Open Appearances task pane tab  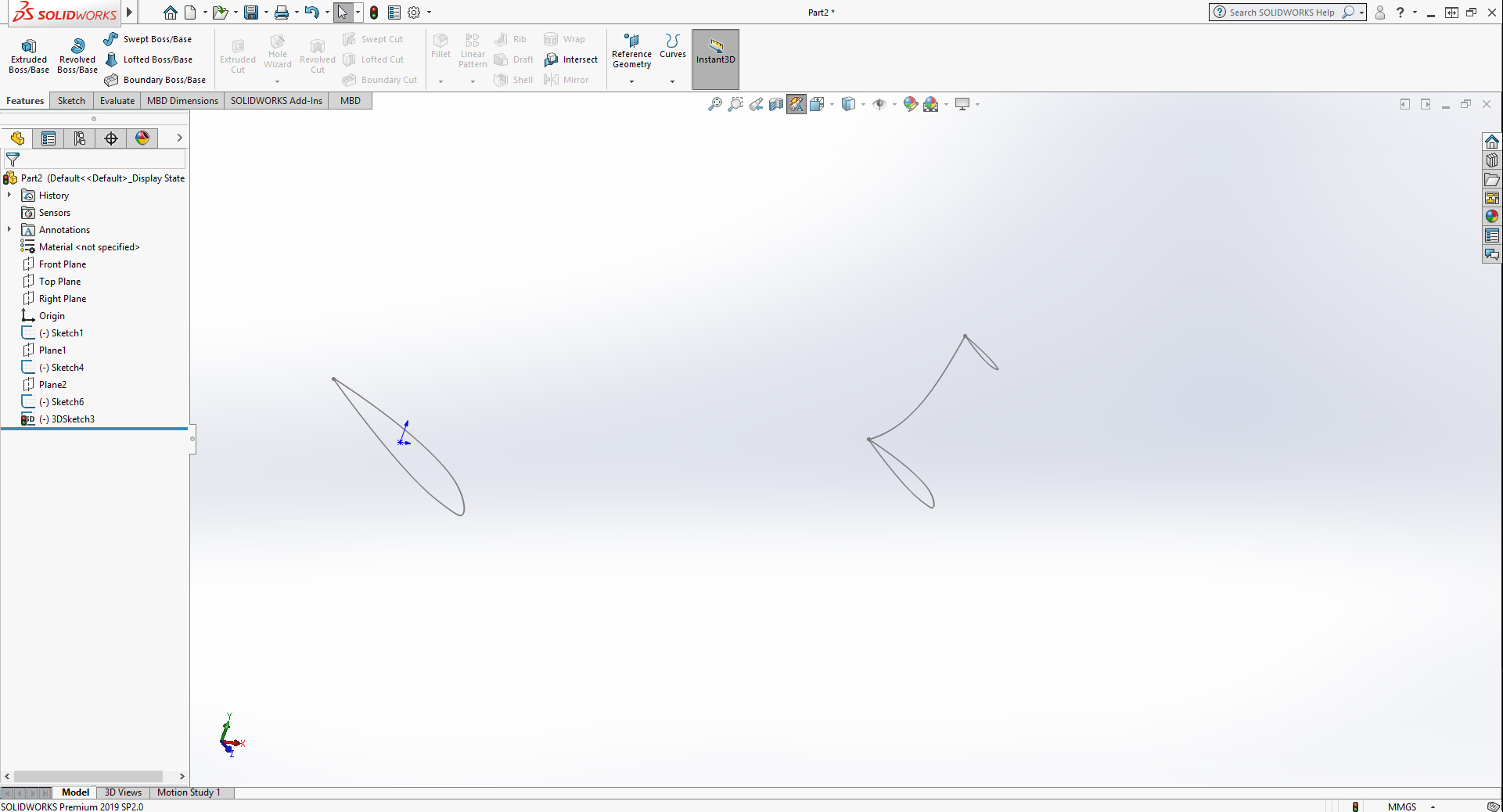click(1492, 217)
